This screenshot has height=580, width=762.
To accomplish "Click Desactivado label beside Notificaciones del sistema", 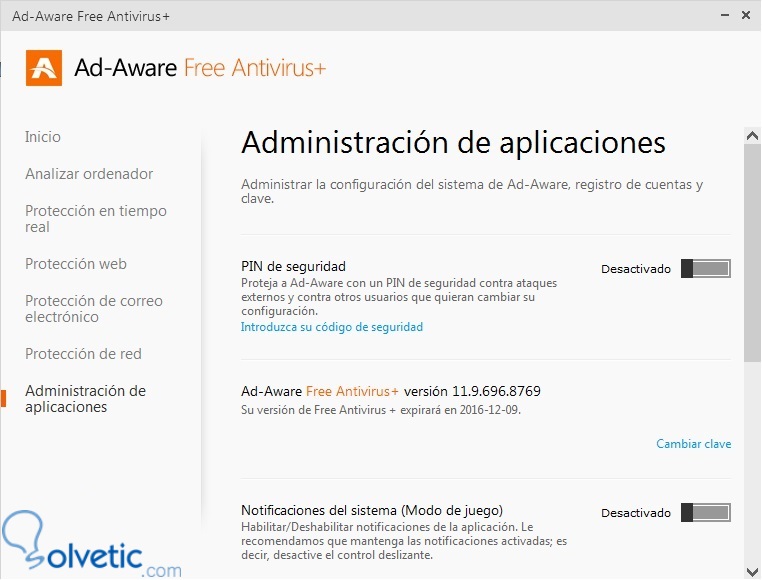I will point(636,513).
